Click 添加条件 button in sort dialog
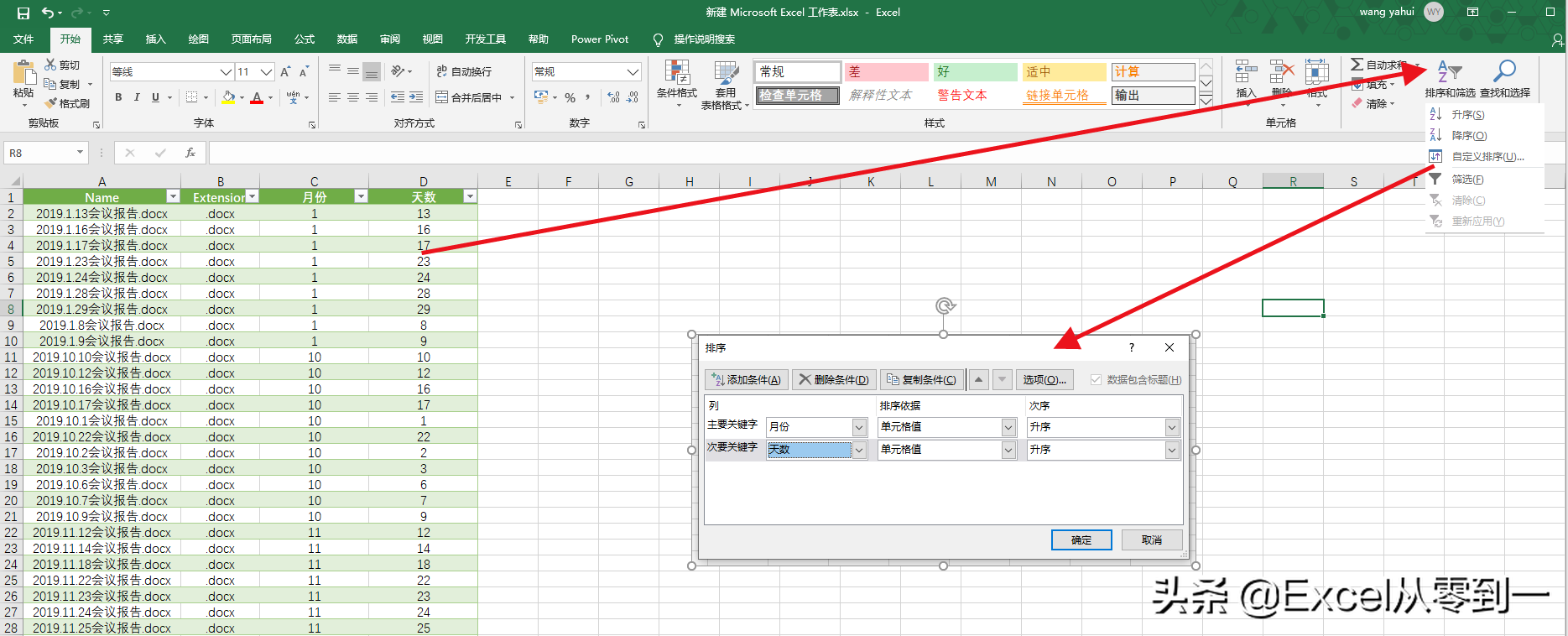The image size is (1568, 636). [x=747, y=380]
